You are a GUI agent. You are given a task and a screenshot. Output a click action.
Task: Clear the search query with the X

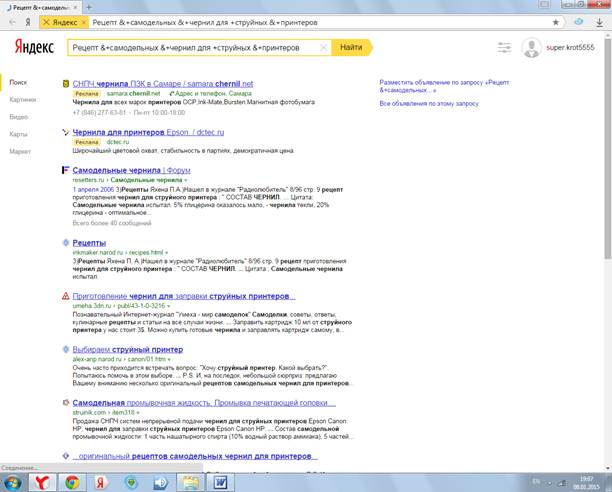click(x=323, y=47)
